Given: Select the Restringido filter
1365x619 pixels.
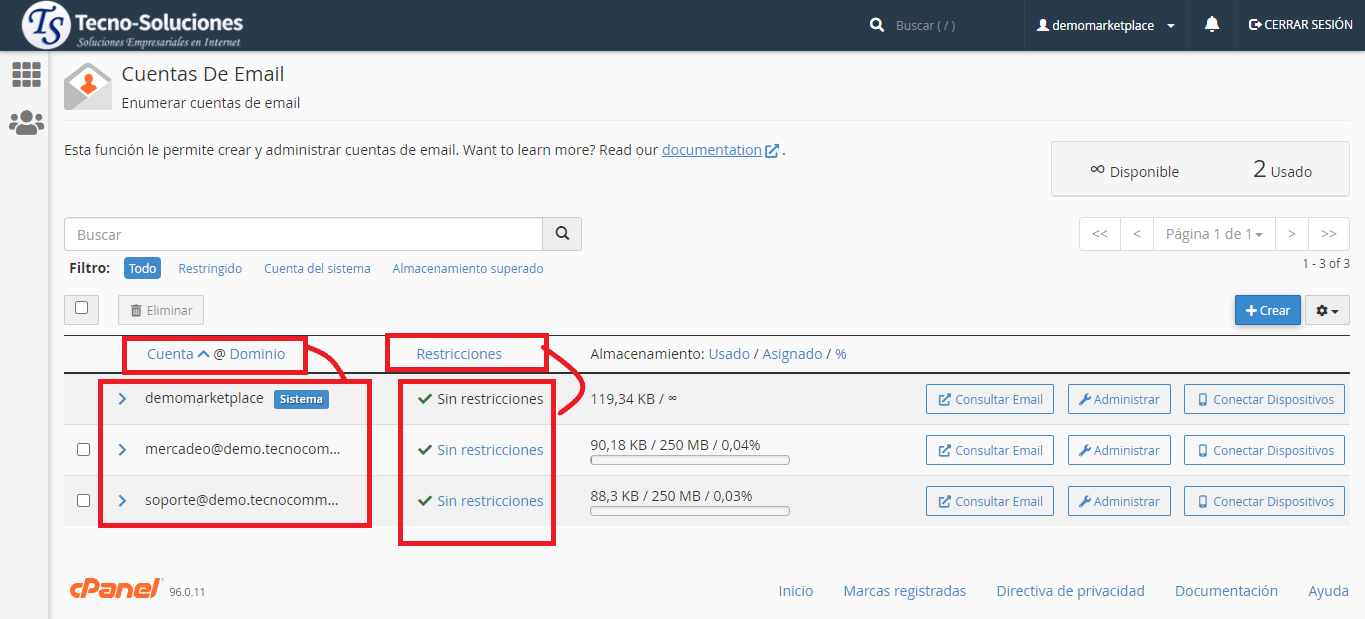Looking at the screenshot, I should pyautogui.click(x=210, y=269).
